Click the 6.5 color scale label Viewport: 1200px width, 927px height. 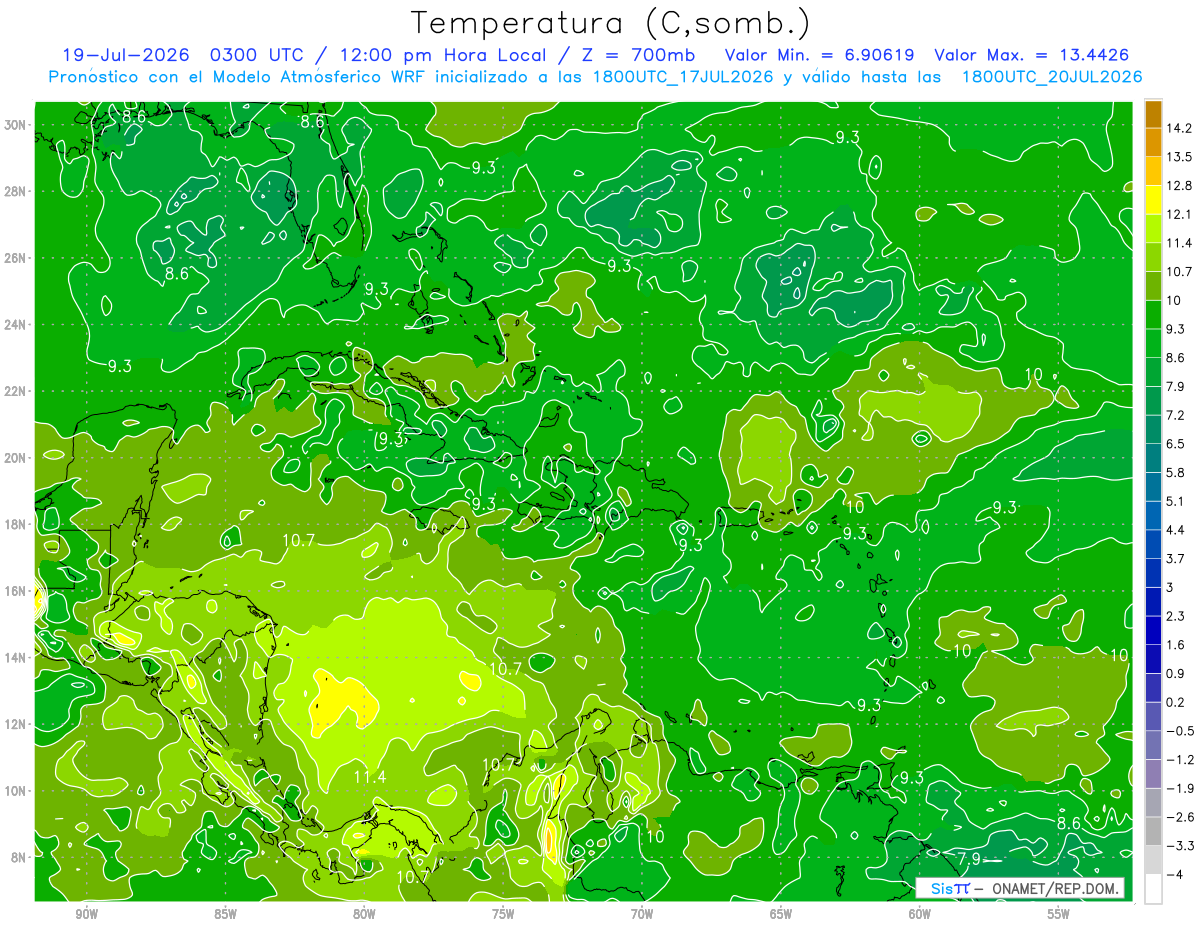tap(1176, 444)
